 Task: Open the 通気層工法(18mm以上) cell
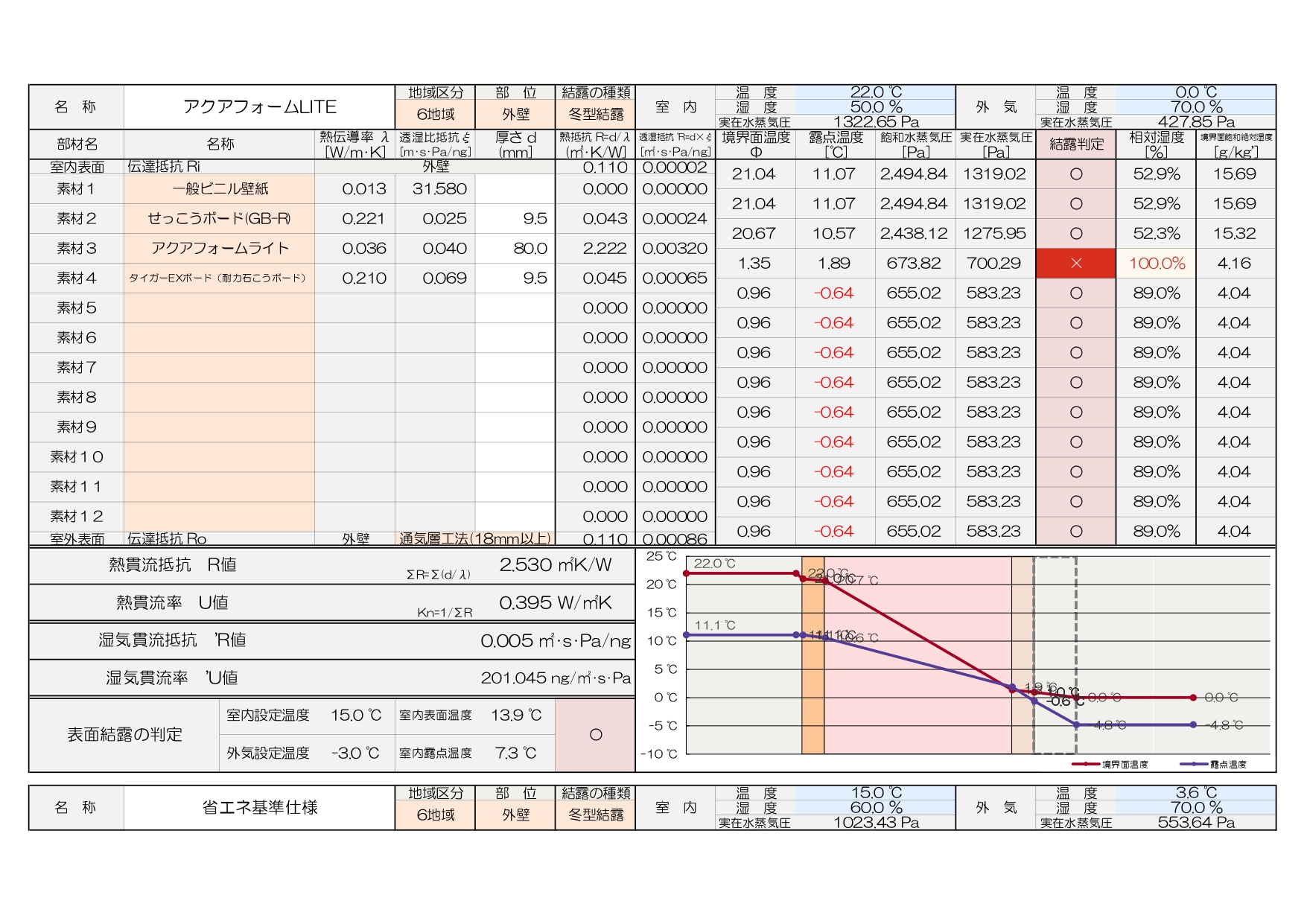[474, 538]
